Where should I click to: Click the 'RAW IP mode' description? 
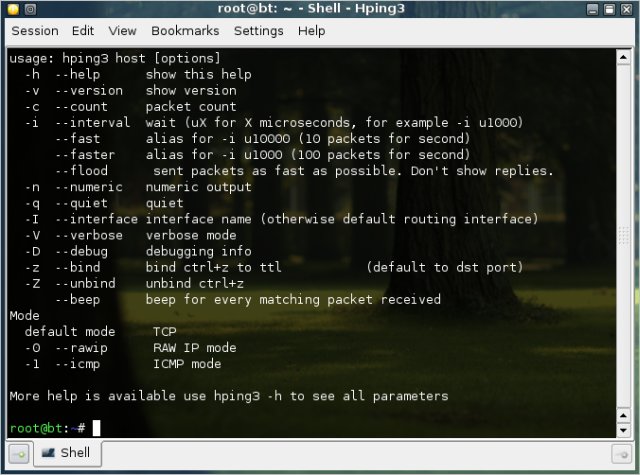click(195, 348)
